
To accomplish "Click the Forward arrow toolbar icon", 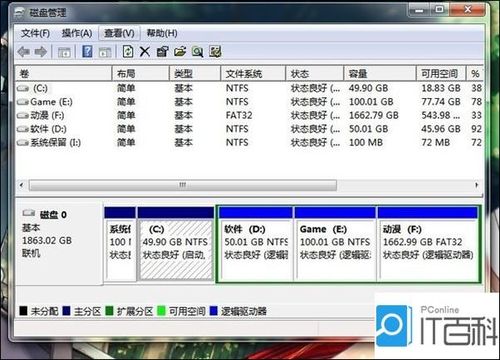I will click(x=41, y=52).
